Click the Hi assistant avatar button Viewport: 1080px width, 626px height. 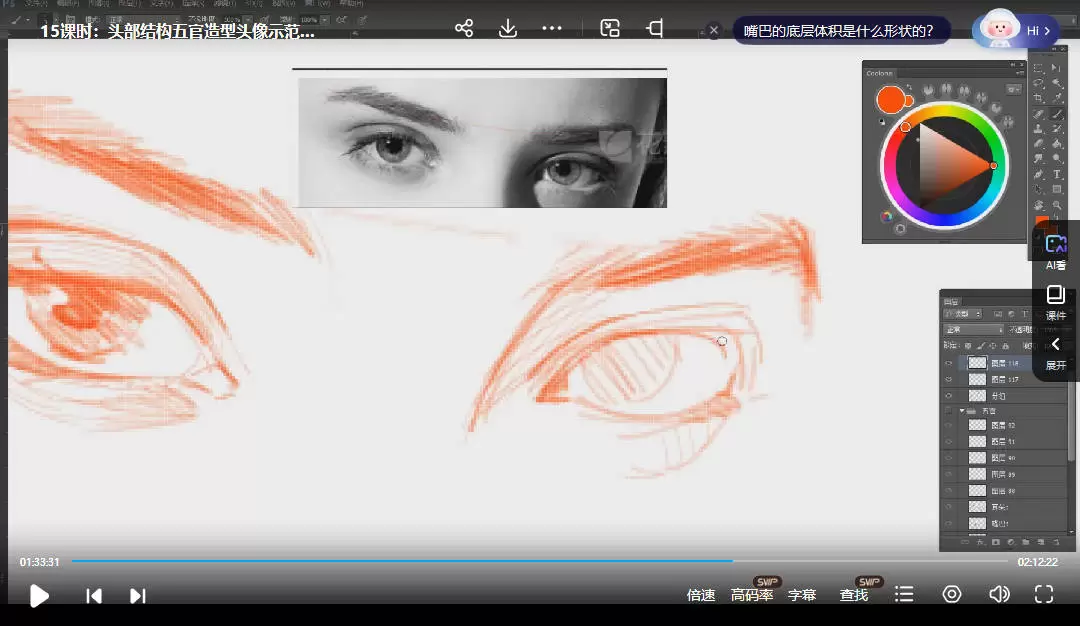[x=1015, y=30]
